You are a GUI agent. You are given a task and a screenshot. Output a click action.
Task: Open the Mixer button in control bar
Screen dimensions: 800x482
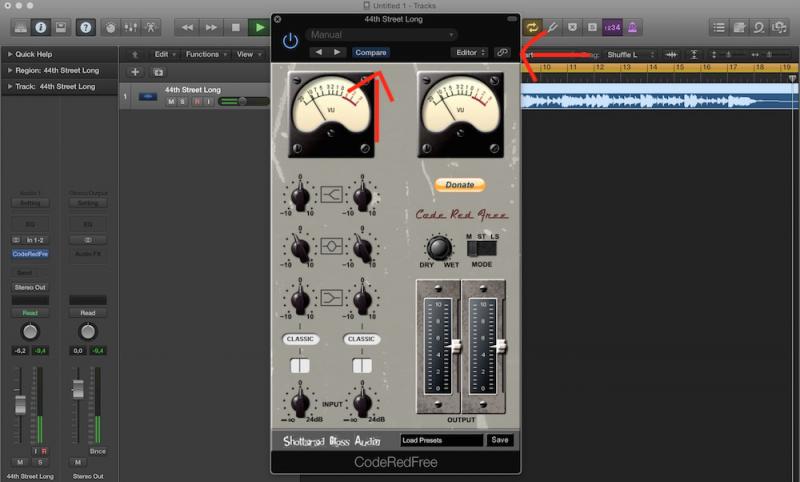(131, 27)
